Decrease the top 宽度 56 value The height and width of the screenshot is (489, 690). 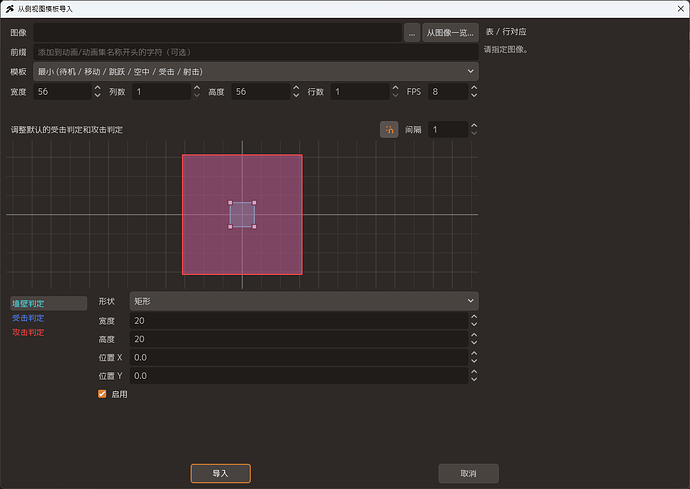click(x=98, y=95)
